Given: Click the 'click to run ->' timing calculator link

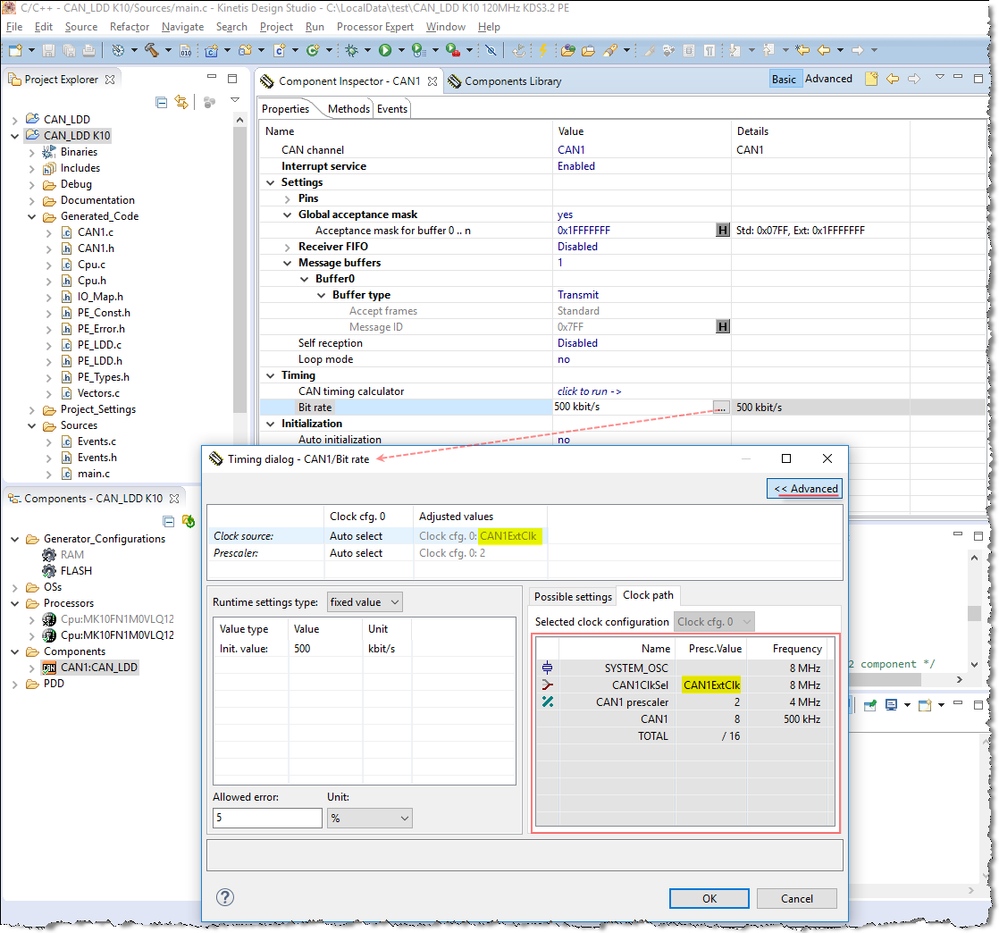Looking at the screenshot, I should point(589,391).
